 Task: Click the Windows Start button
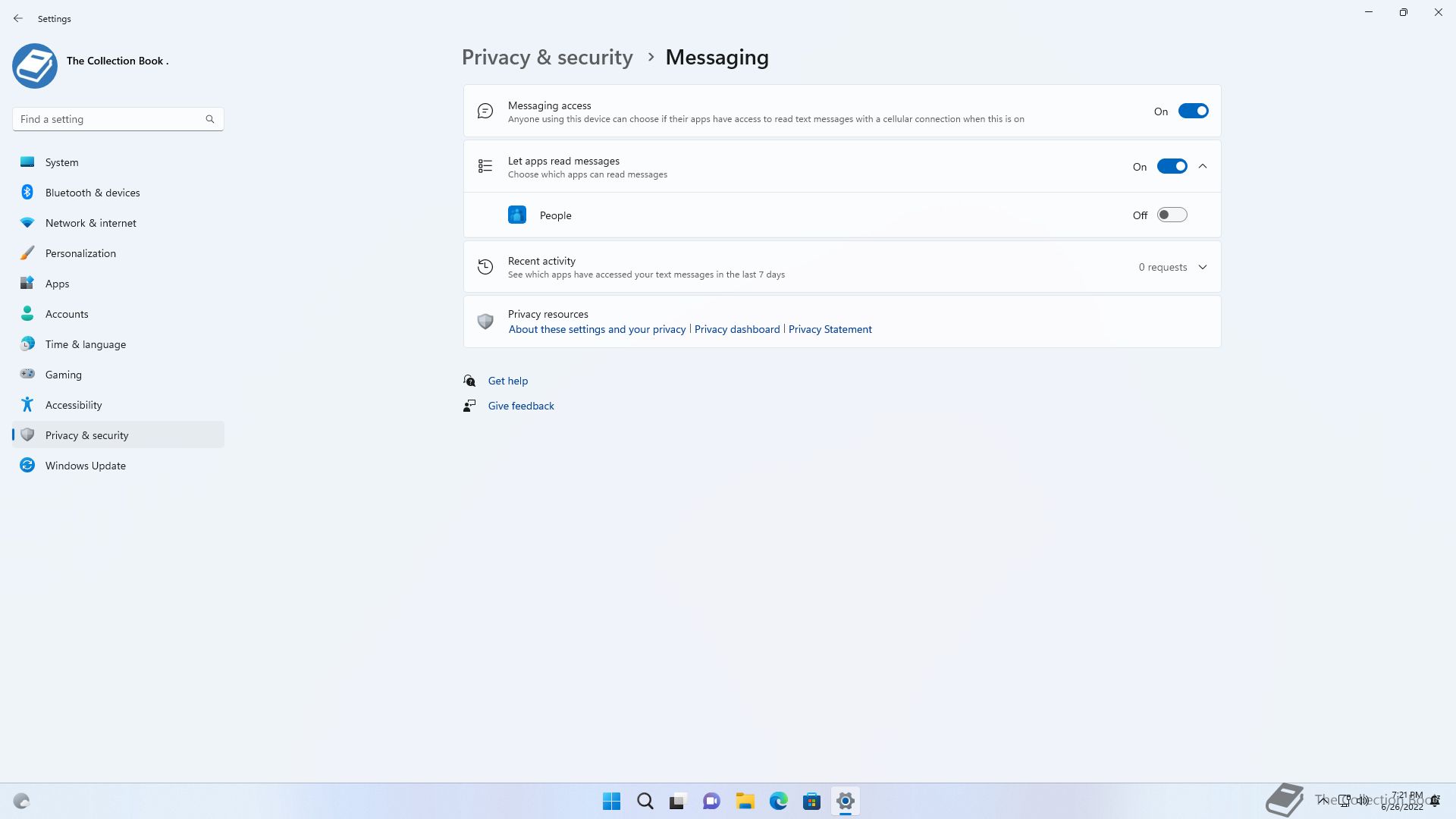pos(611,801)
